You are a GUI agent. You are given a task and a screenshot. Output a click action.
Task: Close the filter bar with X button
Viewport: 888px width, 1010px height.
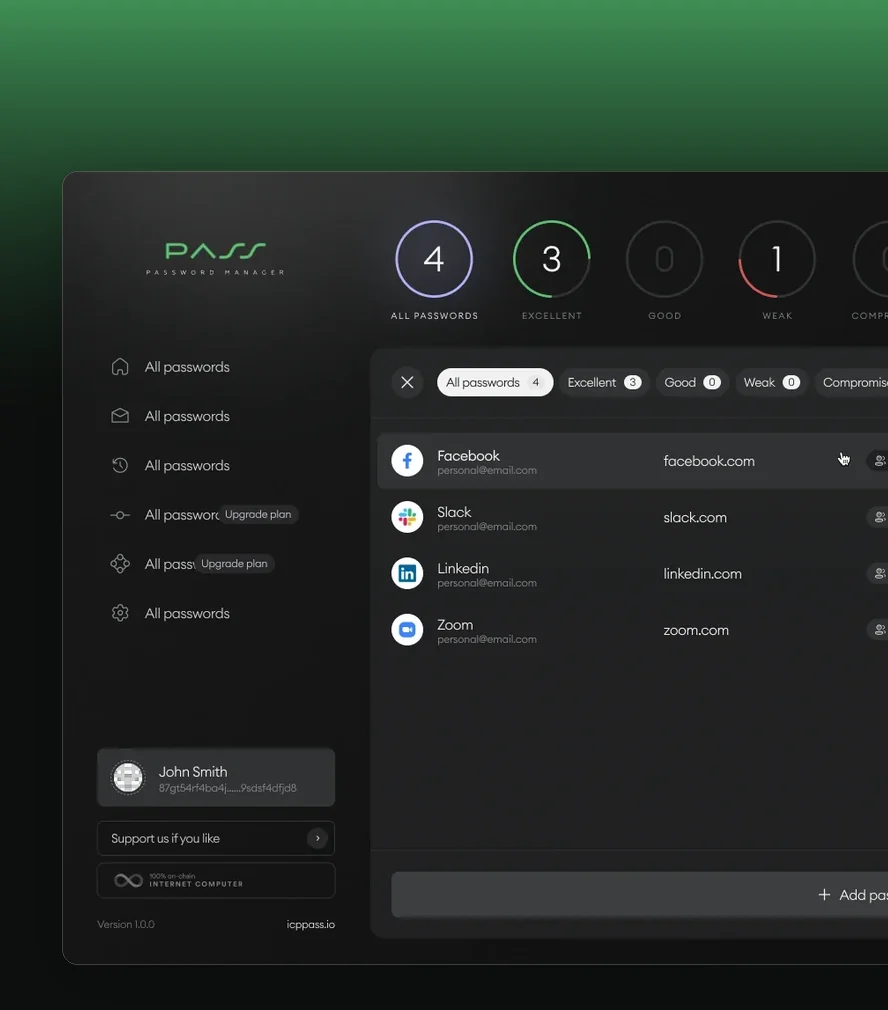(407, 383)
